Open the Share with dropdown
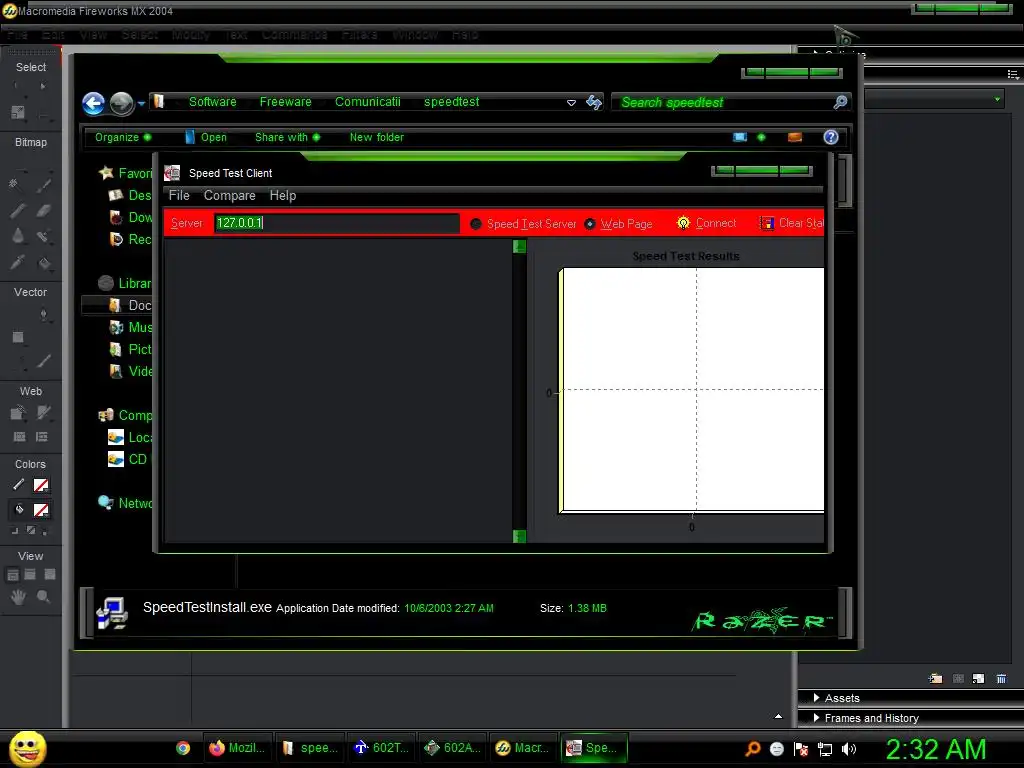 [287, 137]
